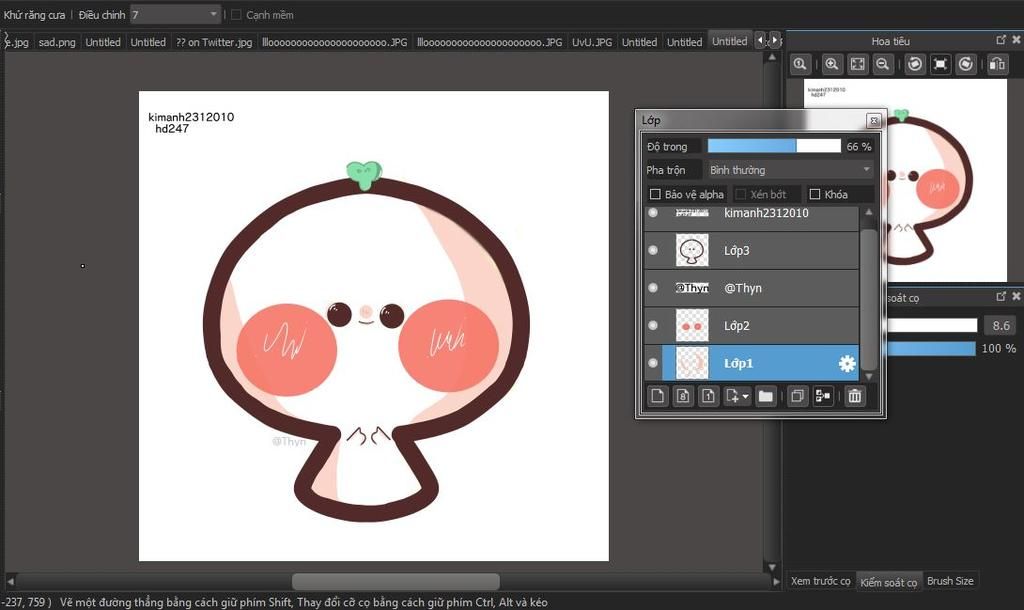Click the Độ trong opacity slider

774,146
